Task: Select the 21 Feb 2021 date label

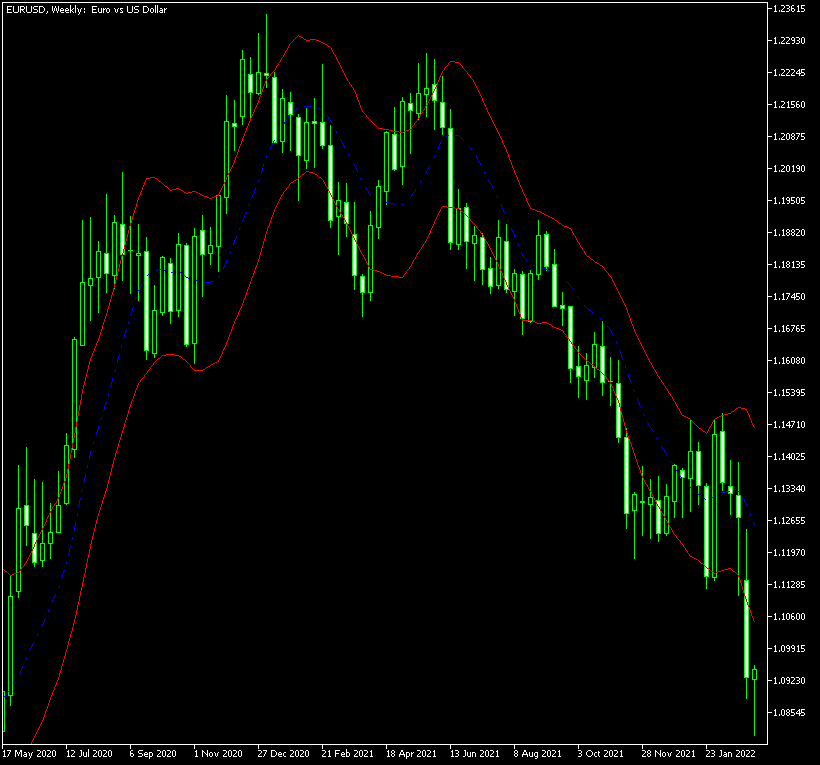Action: 348,753
